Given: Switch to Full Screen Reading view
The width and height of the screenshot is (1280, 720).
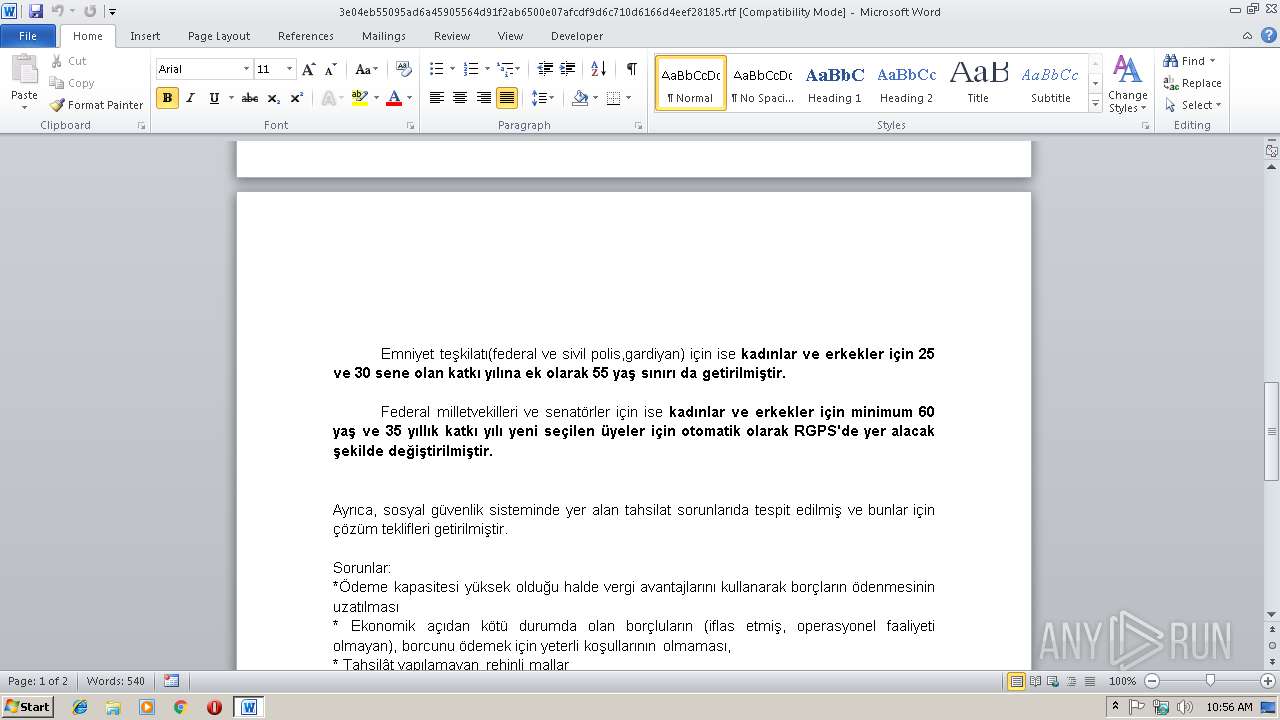Looking at the screenshot, I should pyautogui.click(x=1034, y=681).
